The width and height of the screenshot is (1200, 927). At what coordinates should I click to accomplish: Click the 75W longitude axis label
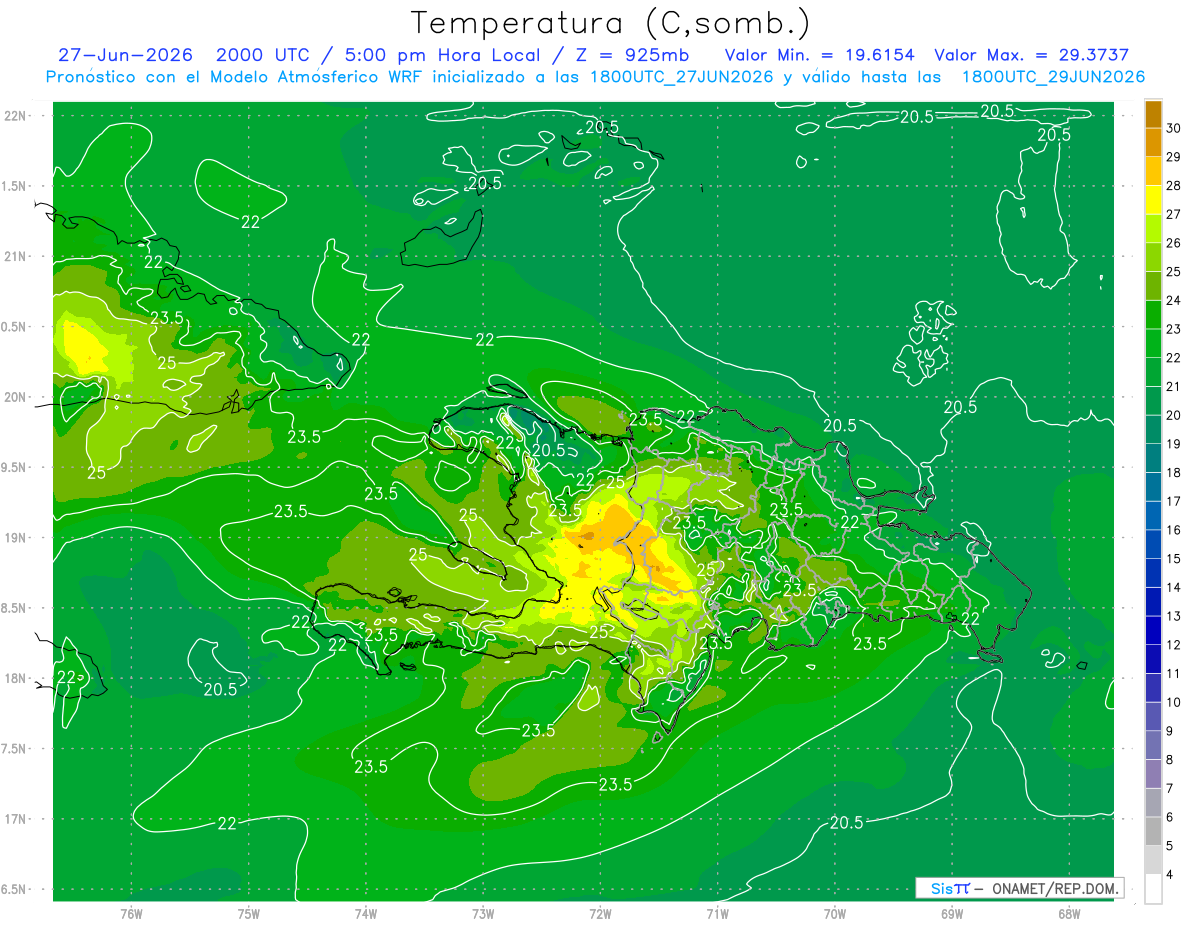click(x=248, y=914)
